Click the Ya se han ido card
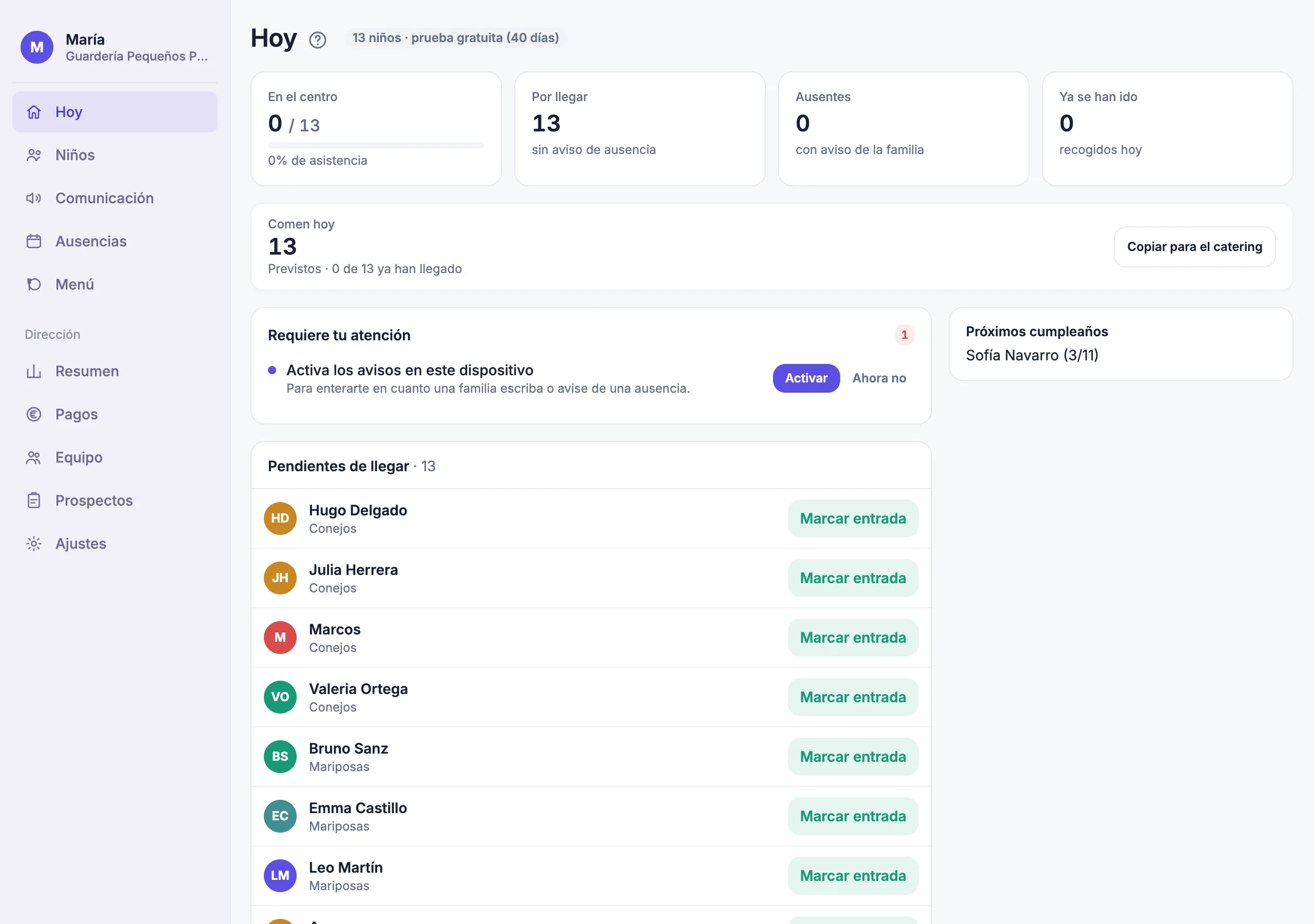The image size is (1314, 924). point(1167,128)
